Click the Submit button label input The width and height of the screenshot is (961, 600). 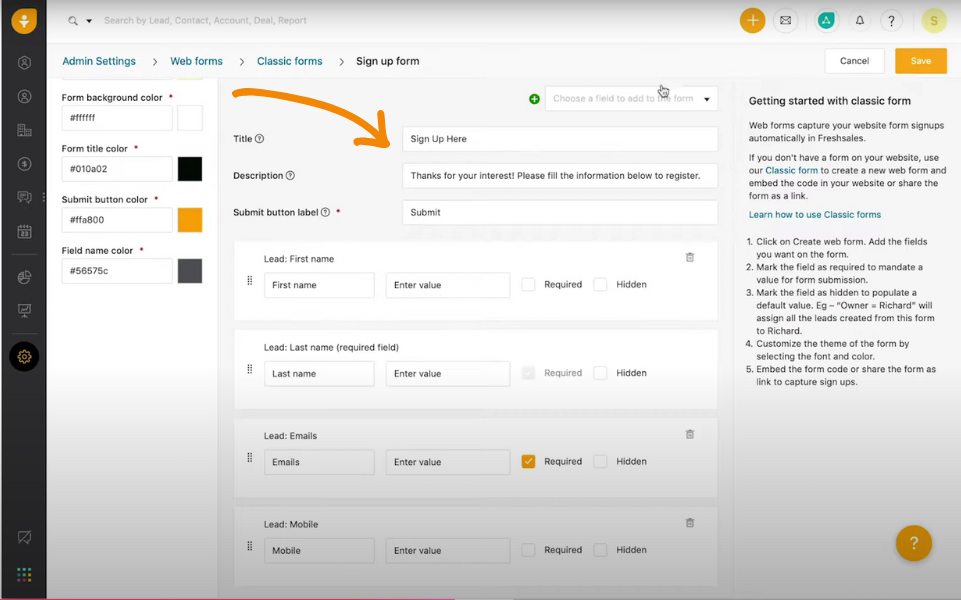pyautogui.click(x=560, y=213)
